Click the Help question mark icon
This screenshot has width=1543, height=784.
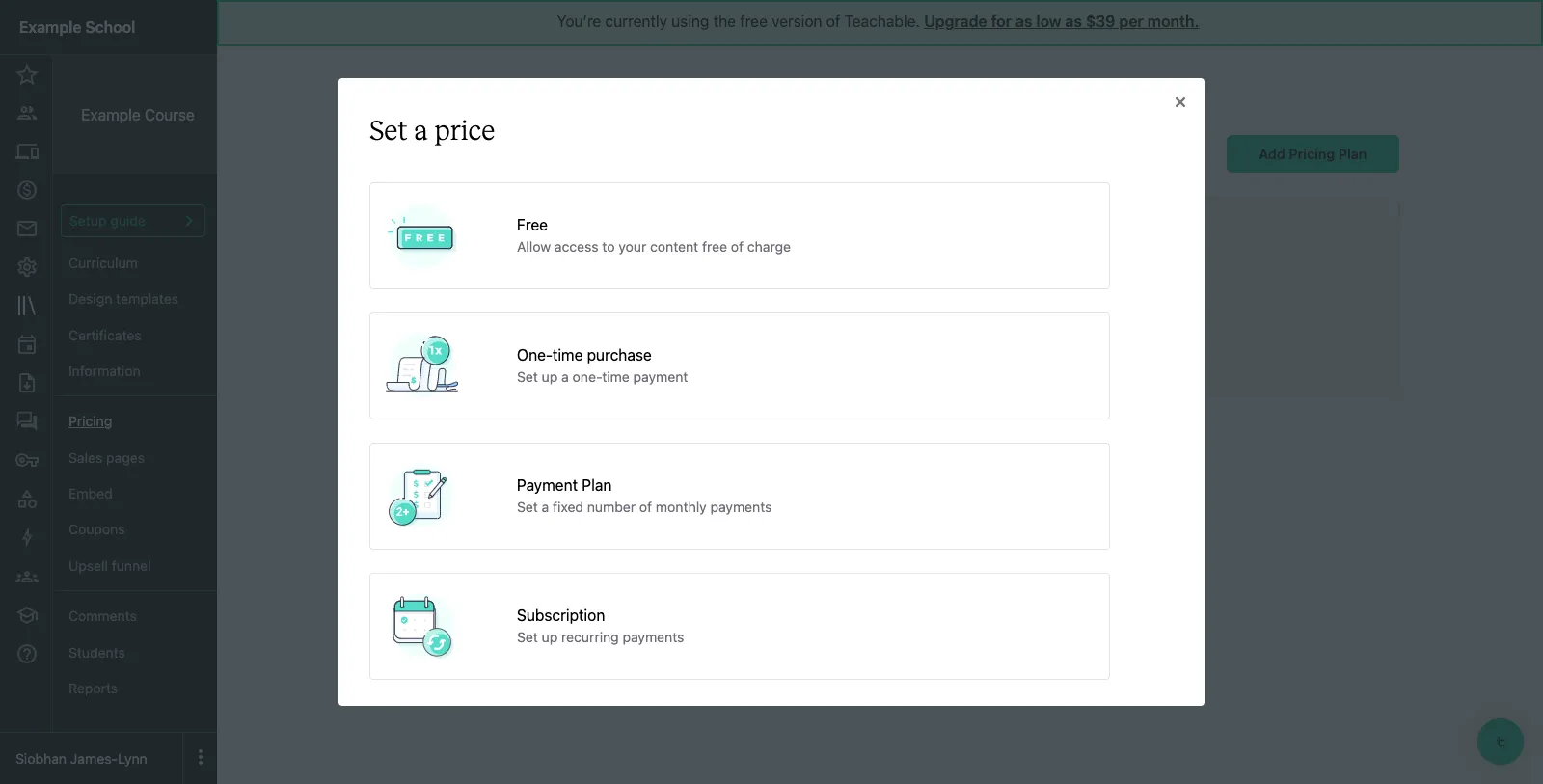[x=26, y=653]
